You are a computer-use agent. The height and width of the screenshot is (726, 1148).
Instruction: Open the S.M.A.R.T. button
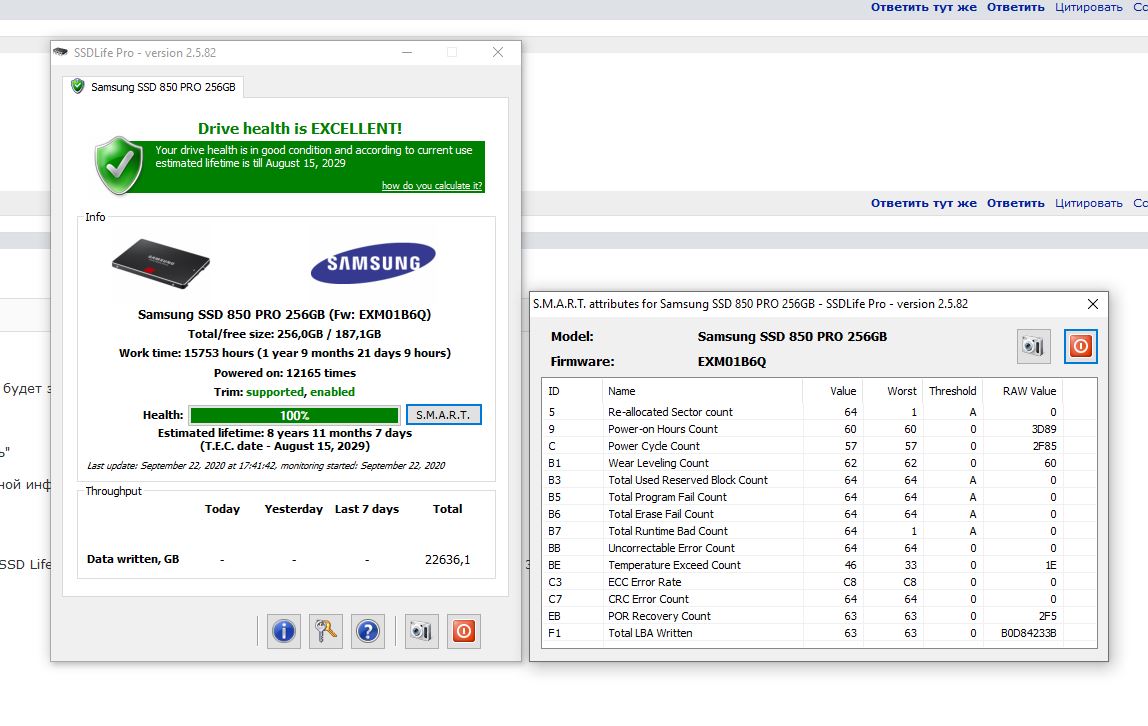[444, 415]
